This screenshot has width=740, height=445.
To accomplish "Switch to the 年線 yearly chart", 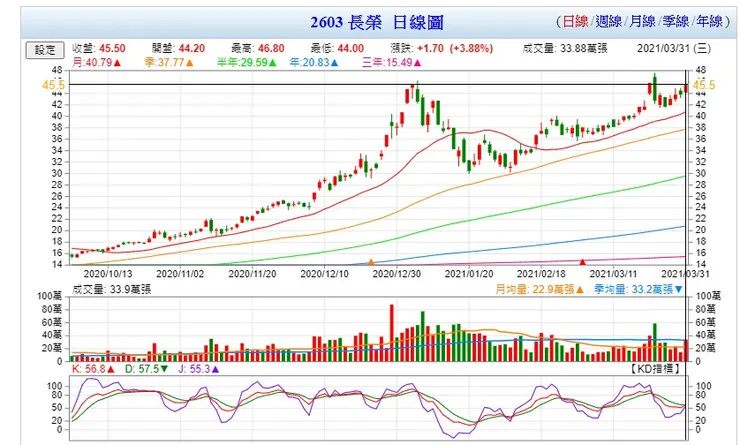I will [x=710, y=21].
